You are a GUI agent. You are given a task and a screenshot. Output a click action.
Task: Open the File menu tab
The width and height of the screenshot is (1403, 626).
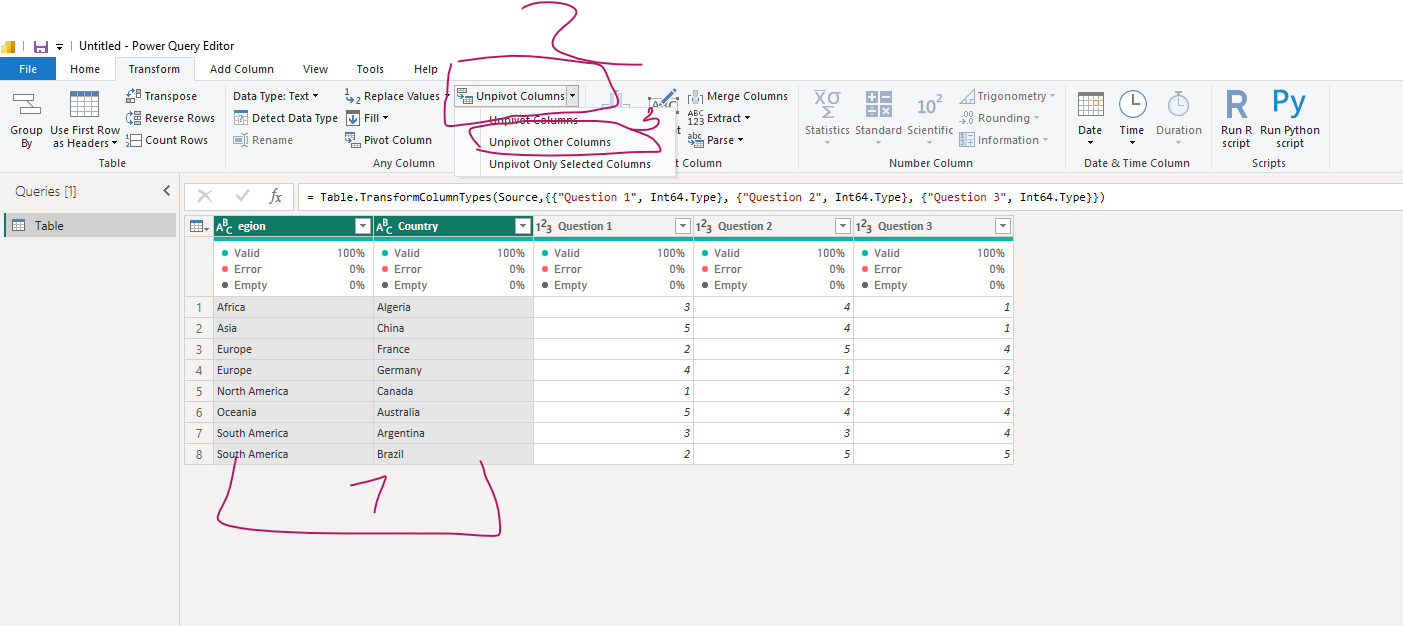point(28,69)
